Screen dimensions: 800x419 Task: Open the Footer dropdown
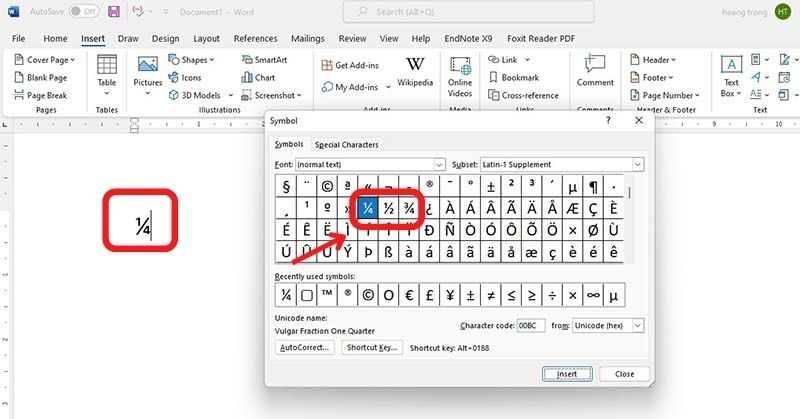click(x=652, y=78)
